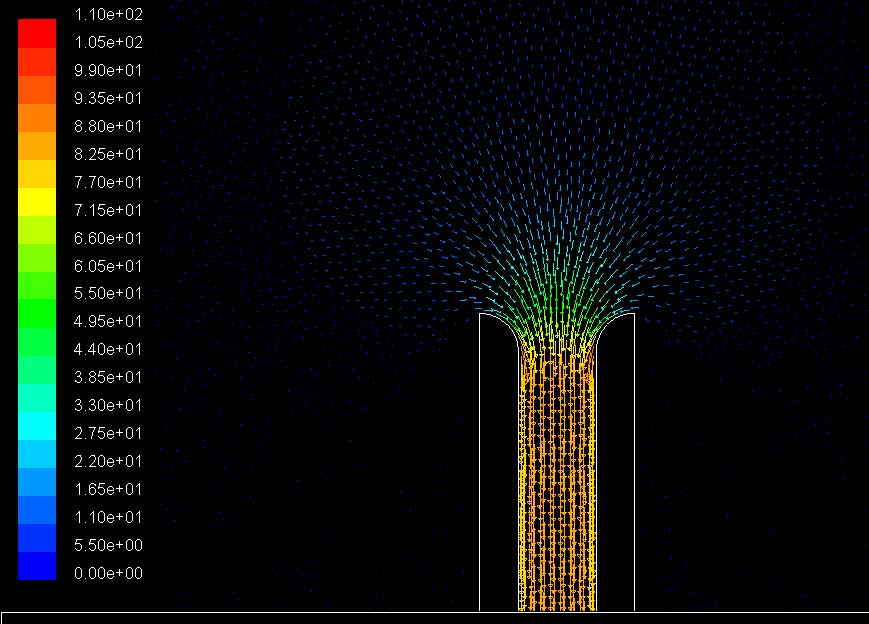This screenshot has height=624, width=869.
Task: Click the 8.80e+01 legend label
Action: (x=109, y=126)
